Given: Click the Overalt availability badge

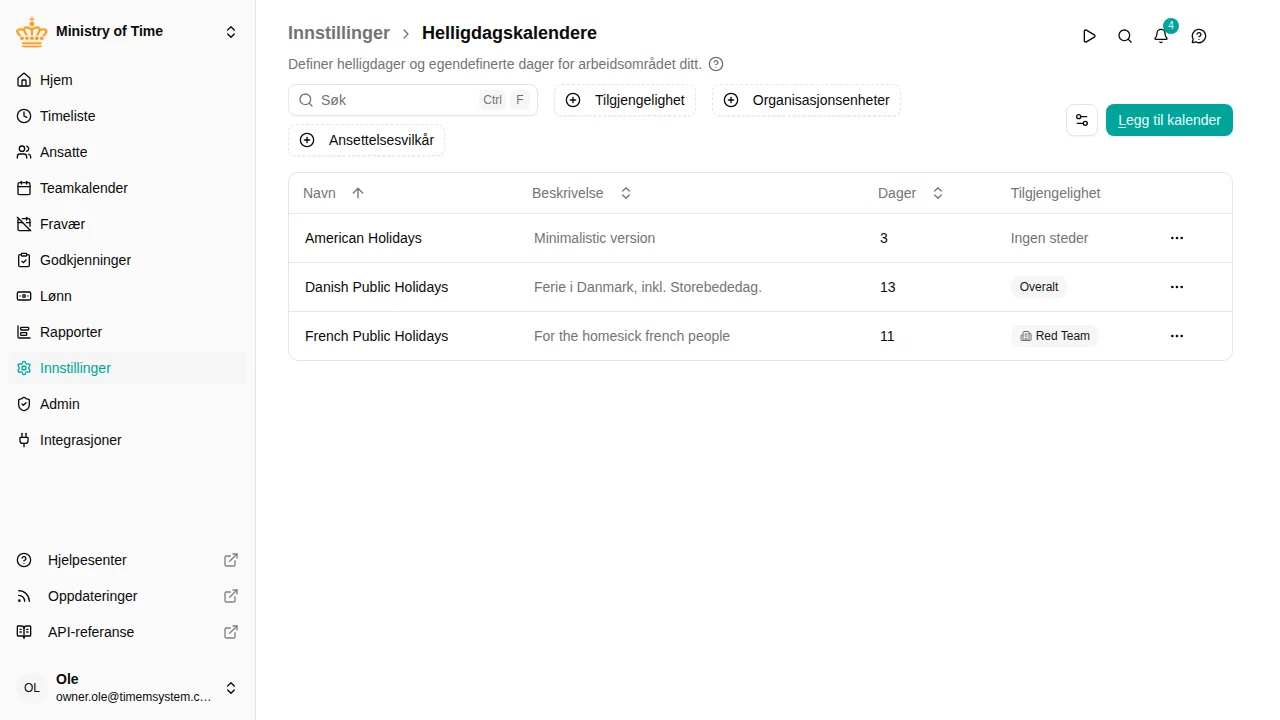Looking at the screenshot, I should point(1039,287).
